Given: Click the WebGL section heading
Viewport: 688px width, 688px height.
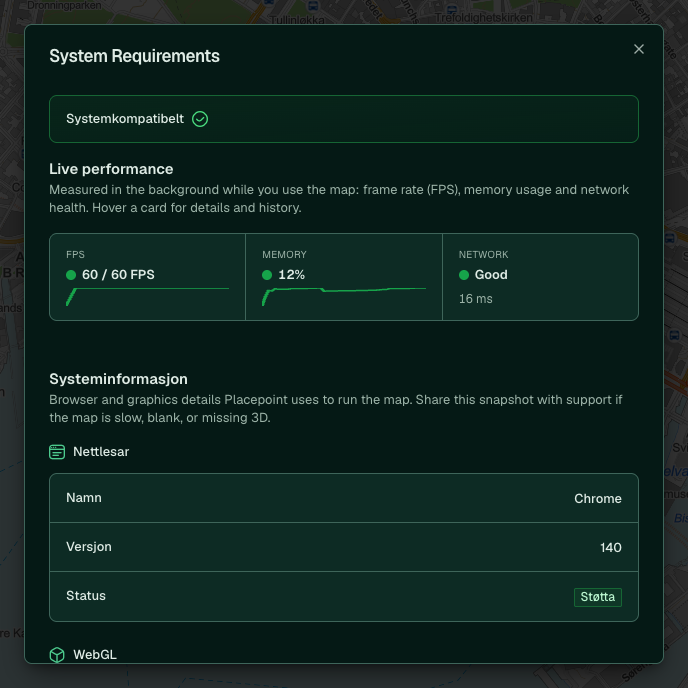Looking at the screenshot, I should (95, 655).
